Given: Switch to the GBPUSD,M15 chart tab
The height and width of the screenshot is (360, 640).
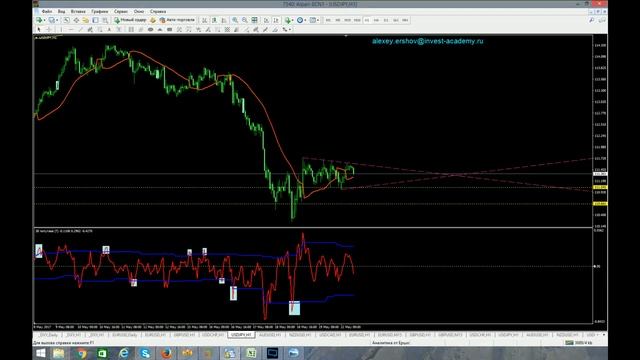Looking at the screenshot, I should coord(450,335).
